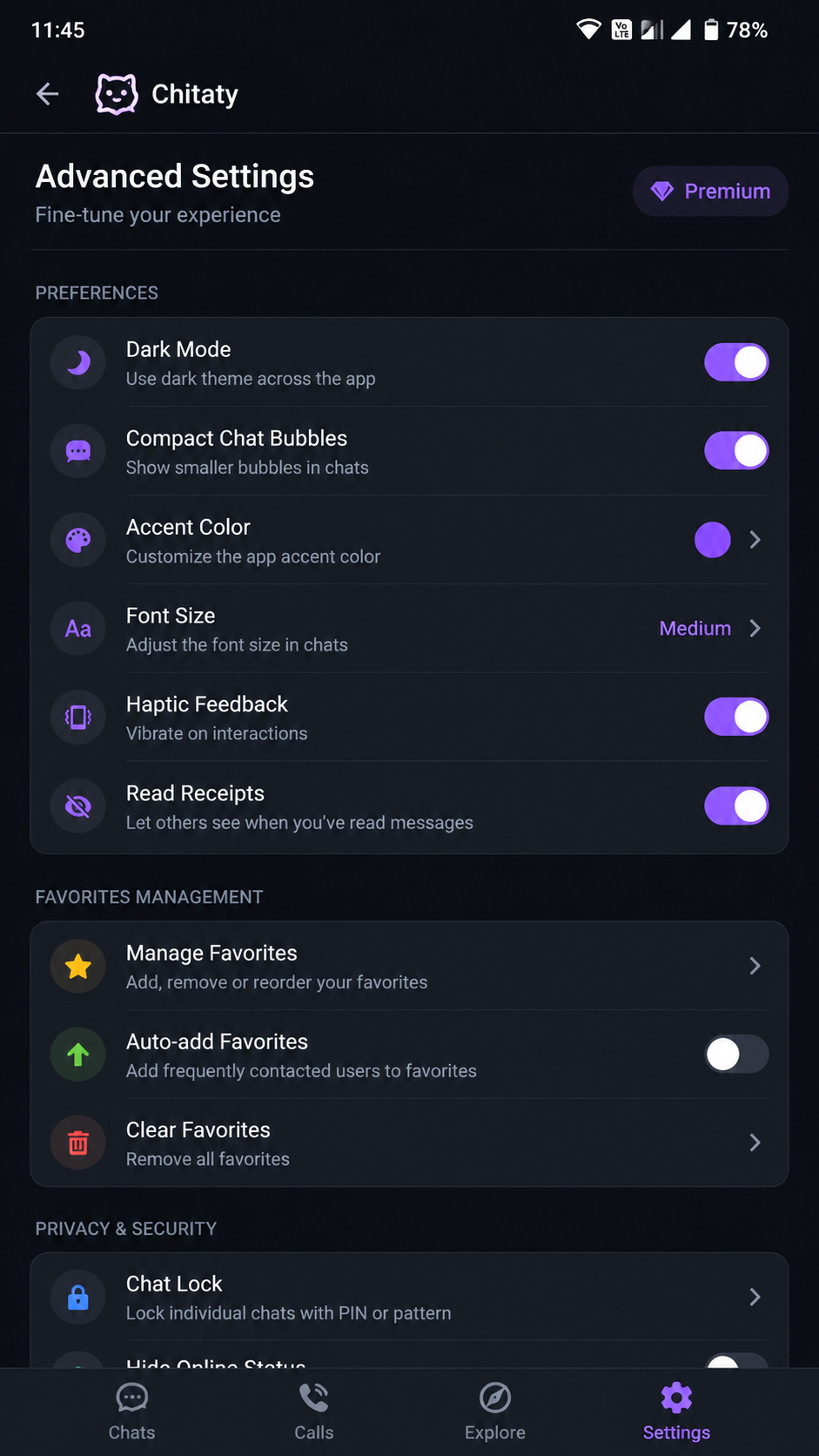Viewport: 819px width, 1456px height.
Task: Enable the Auto-add Favorites switch
Action: [x=736, y=1055]
